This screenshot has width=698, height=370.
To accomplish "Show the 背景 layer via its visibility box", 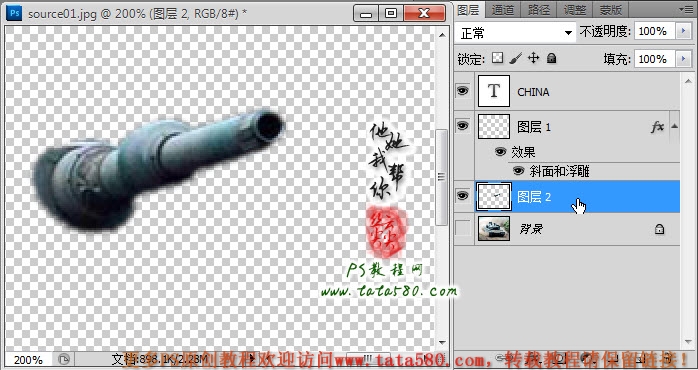I will [x=463, y=229].
